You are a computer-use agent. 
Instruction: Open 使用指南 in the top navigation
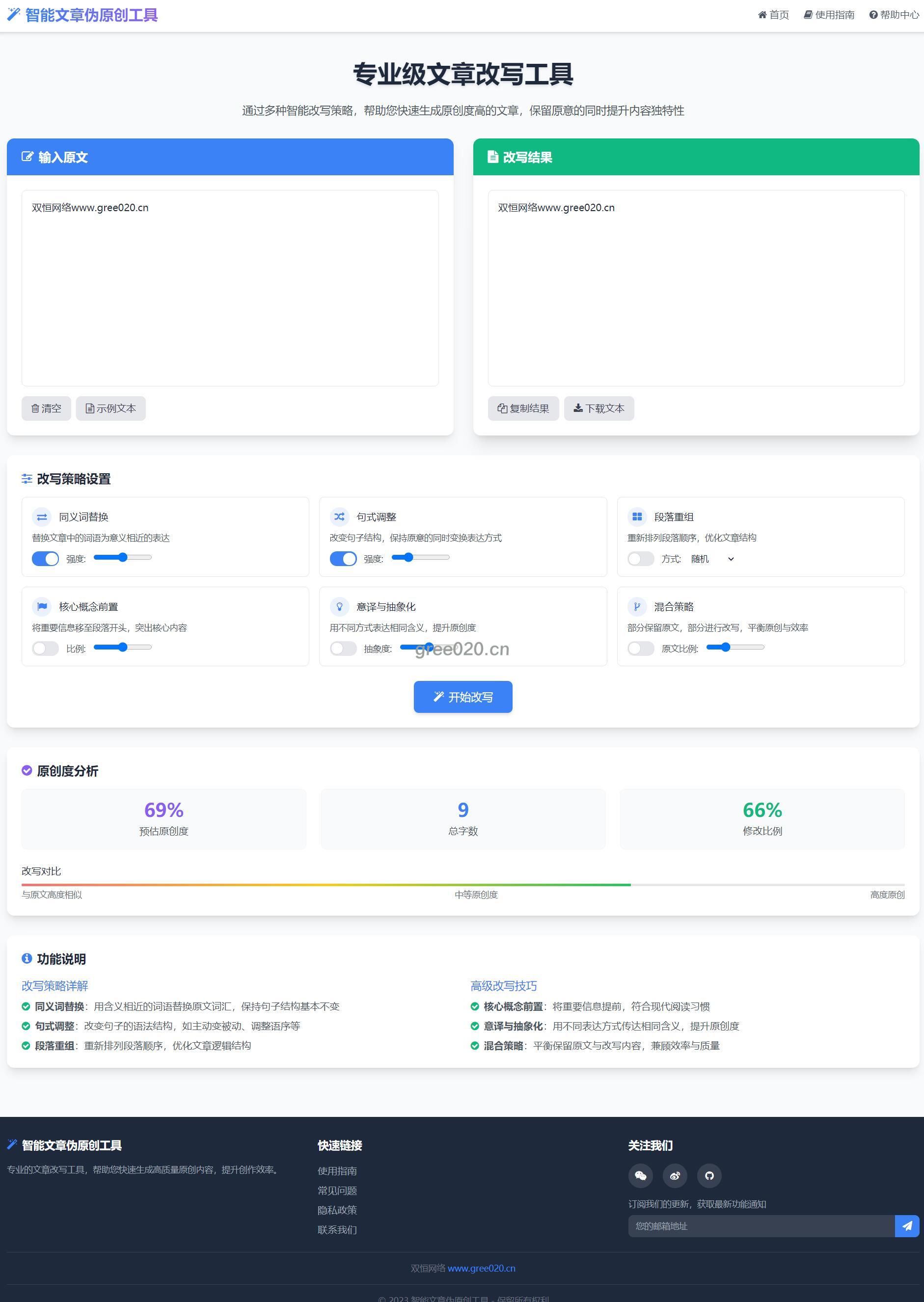point(829,15)
